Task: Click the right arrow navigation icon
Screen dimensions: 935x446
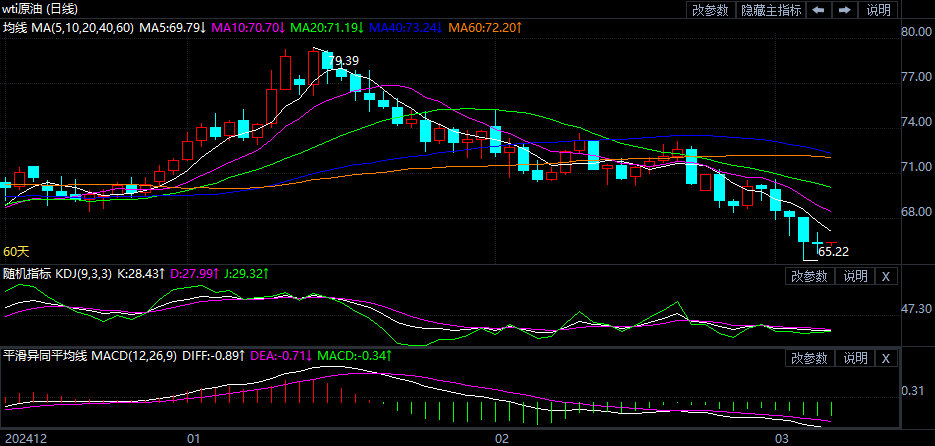Action: tap(844, 10)
